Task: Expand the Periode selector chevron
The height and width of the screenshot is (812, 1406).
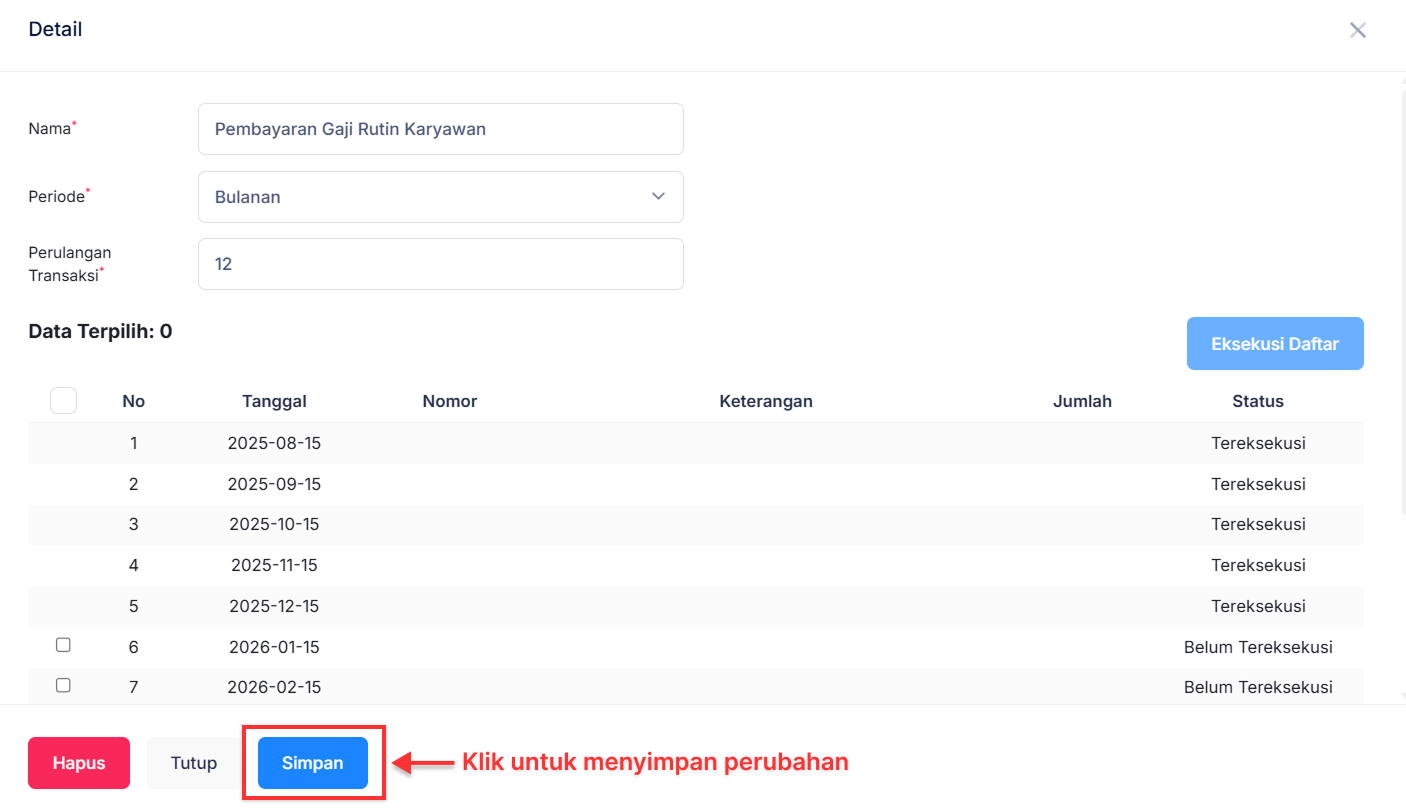Action: (x=658, y=197)
